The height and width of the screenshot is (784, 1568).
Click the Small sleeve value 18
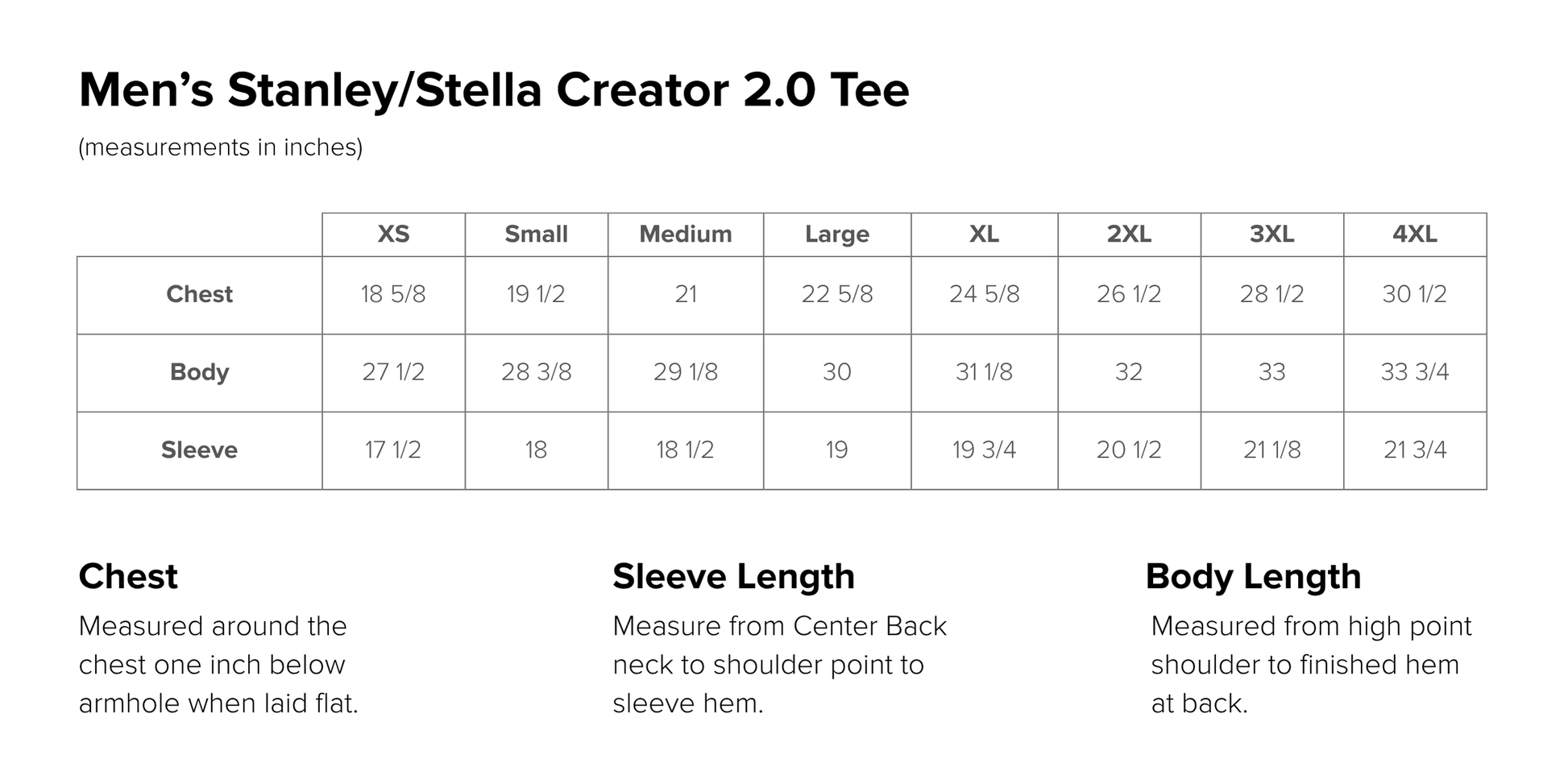click(536, 450)
